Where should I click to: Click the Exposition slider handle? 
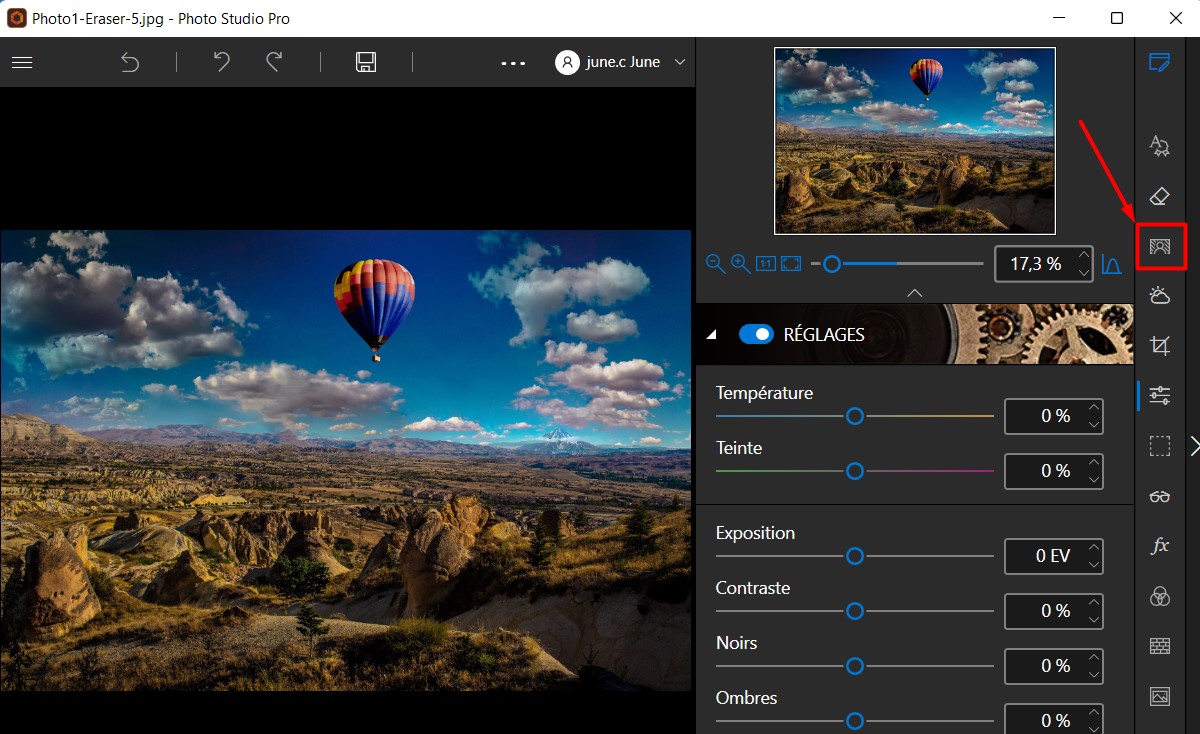click(855, 556)
